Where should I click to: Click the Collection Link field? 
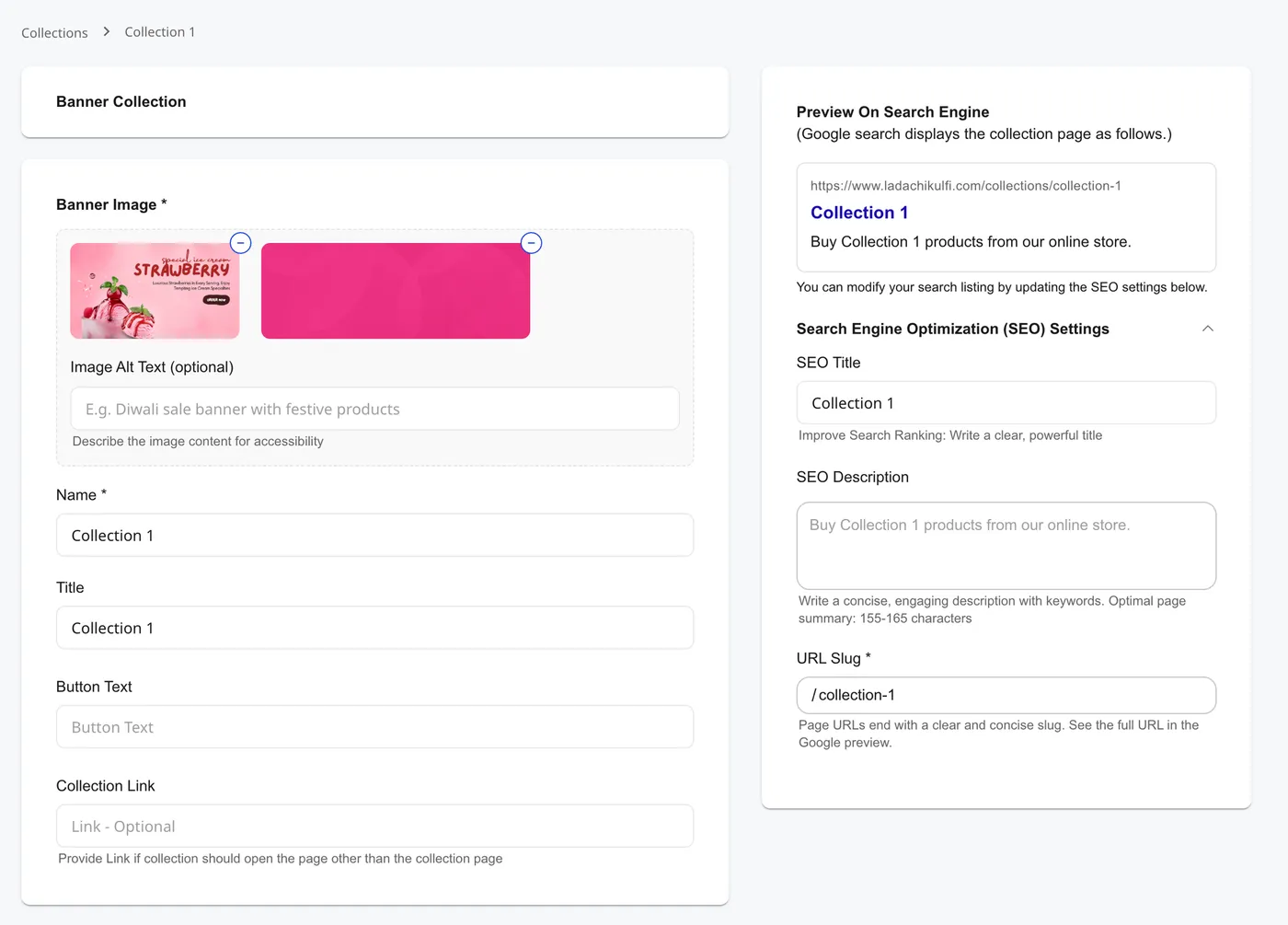[374, 827]
